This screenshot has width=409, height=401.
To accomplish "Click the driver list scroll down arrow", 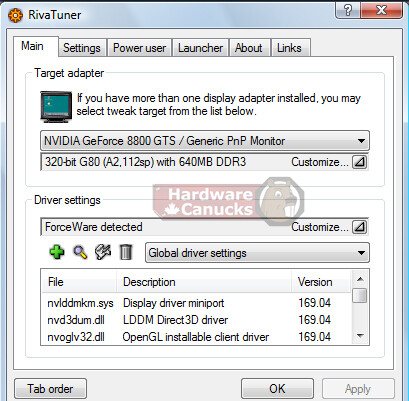I will tap(360, 335).
